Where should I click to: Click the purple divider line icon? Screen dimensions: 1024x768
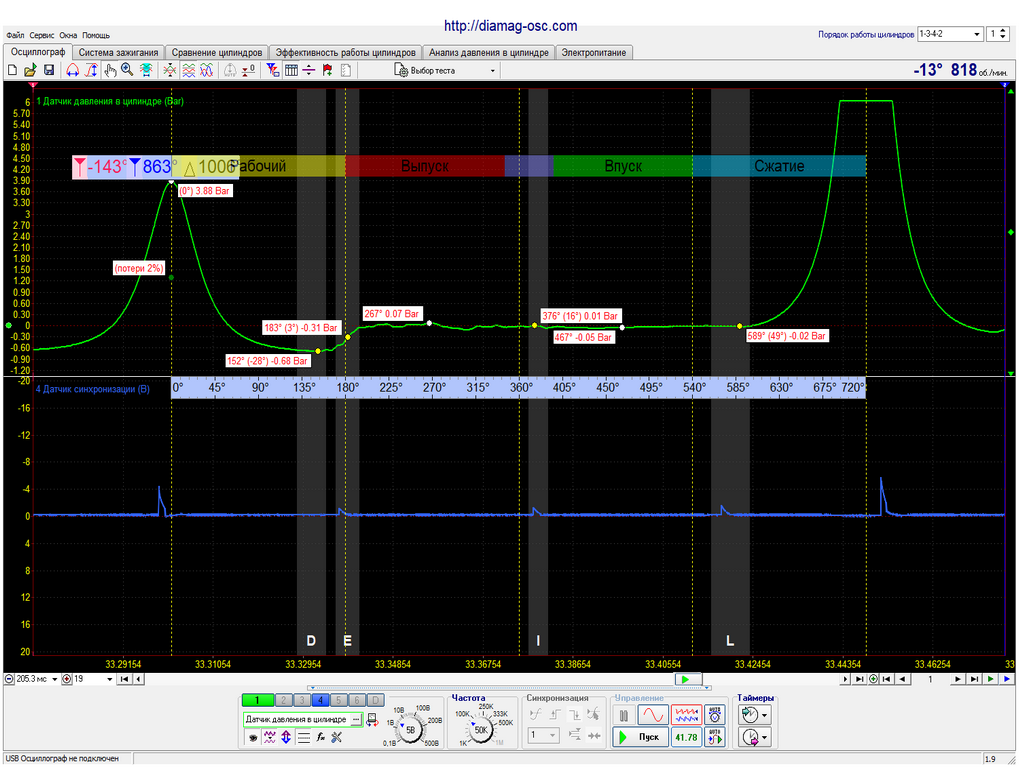click(x=309, y=70)
